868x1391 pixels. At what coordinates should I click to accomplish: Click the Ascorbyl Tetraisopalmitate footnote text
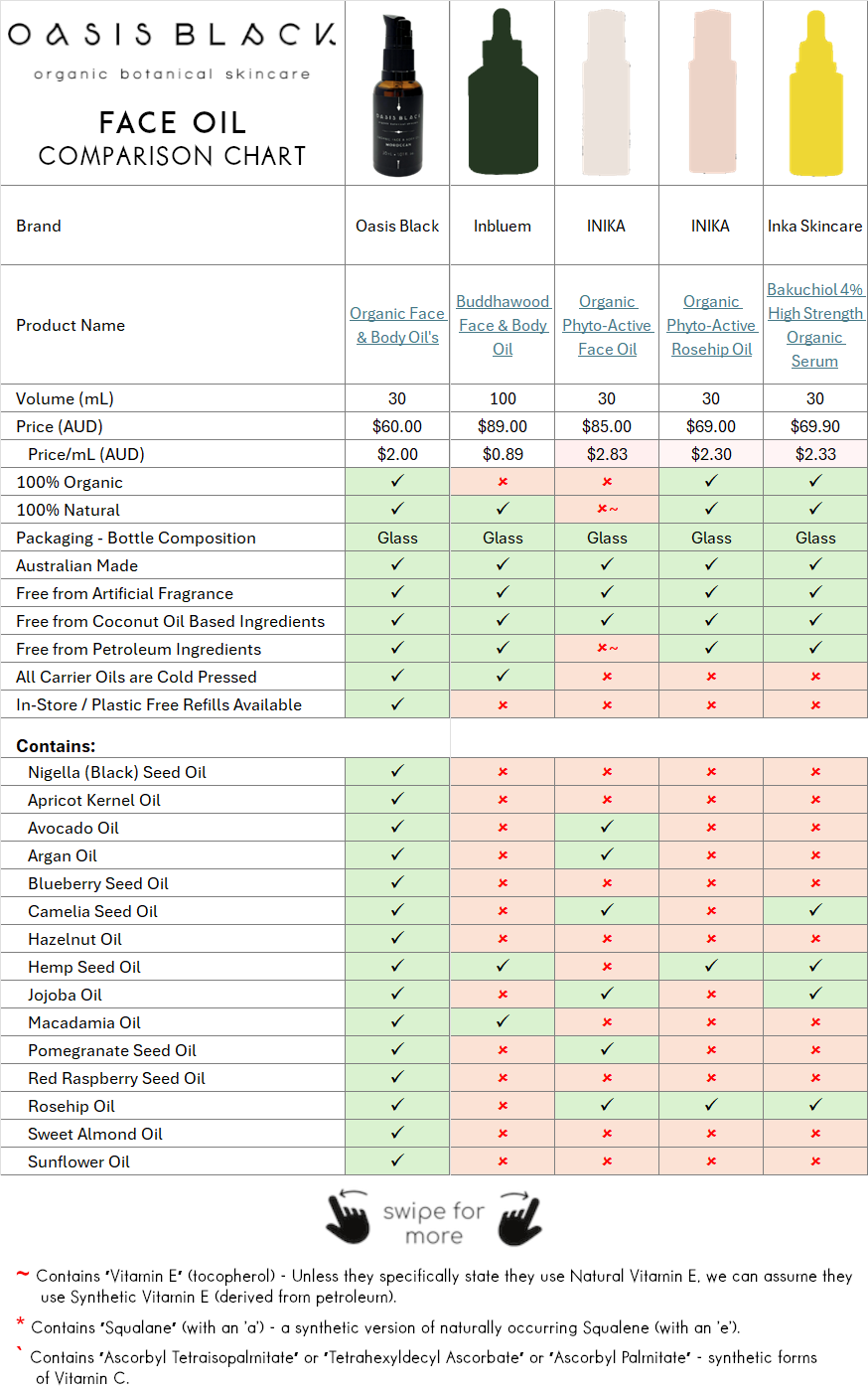[423, 1367]
